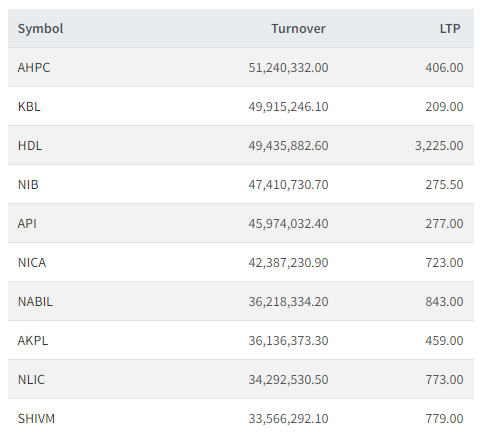This screenshot has height=432, width=480.
Task: Click the Turnover column header
Action: 298,29
